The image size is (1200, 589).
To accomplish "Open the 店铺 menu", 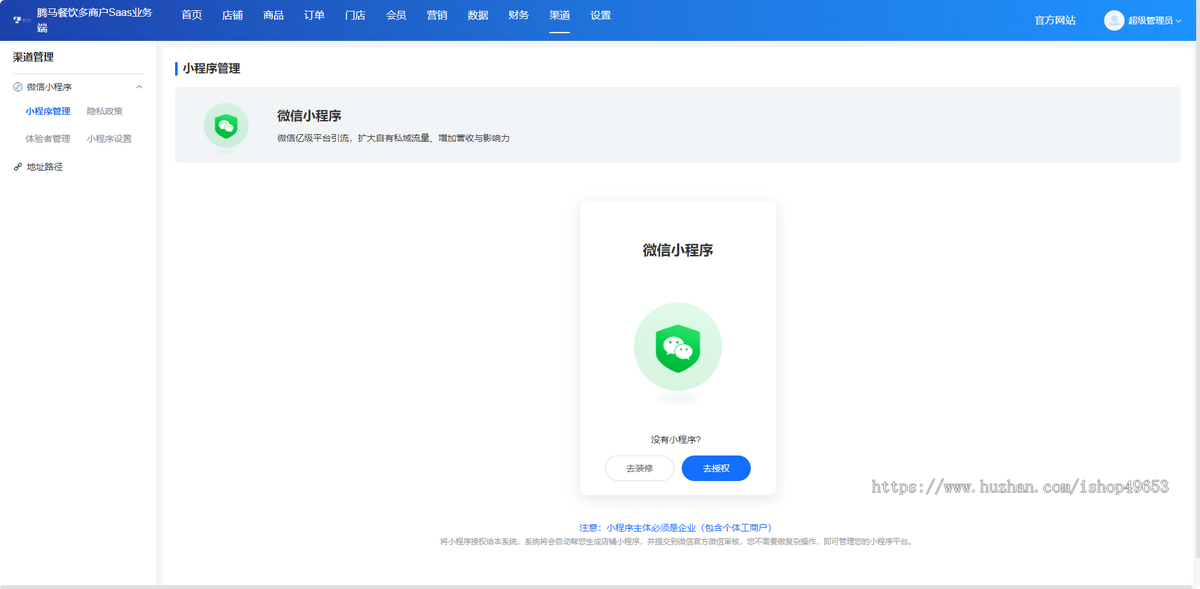I will click(232, 15).
